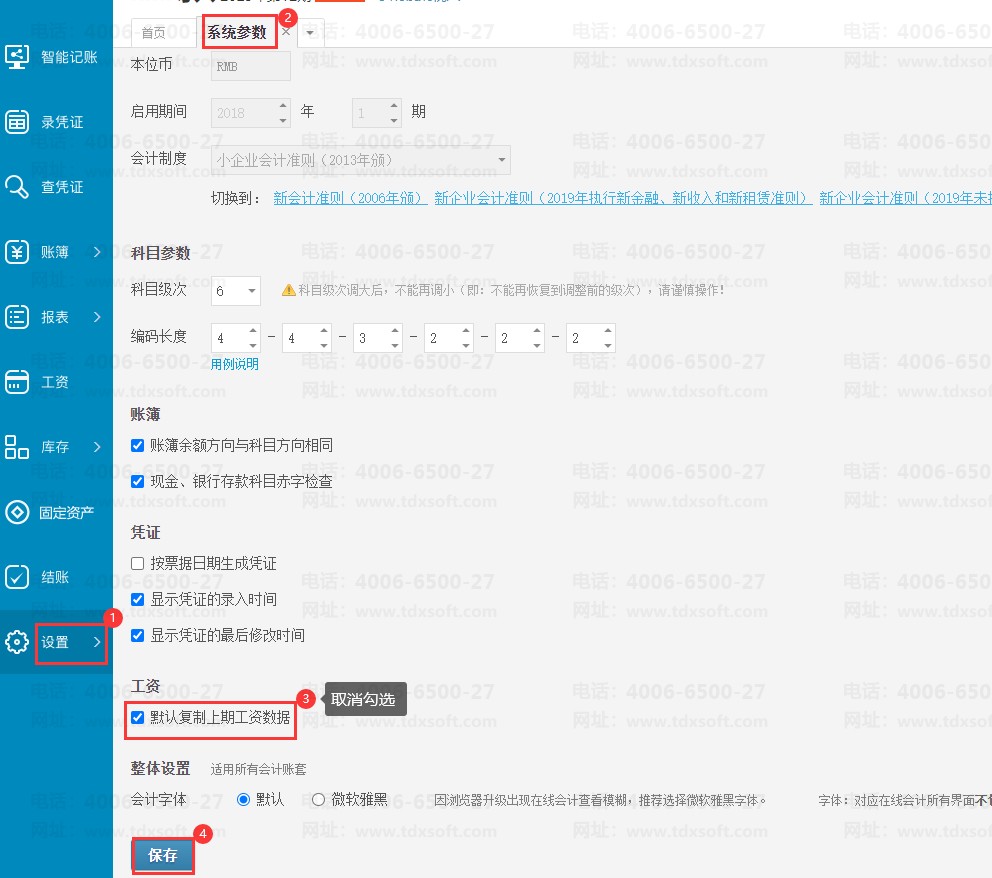
Task: Switch to the 首页 tab
Action: [154, 33]
